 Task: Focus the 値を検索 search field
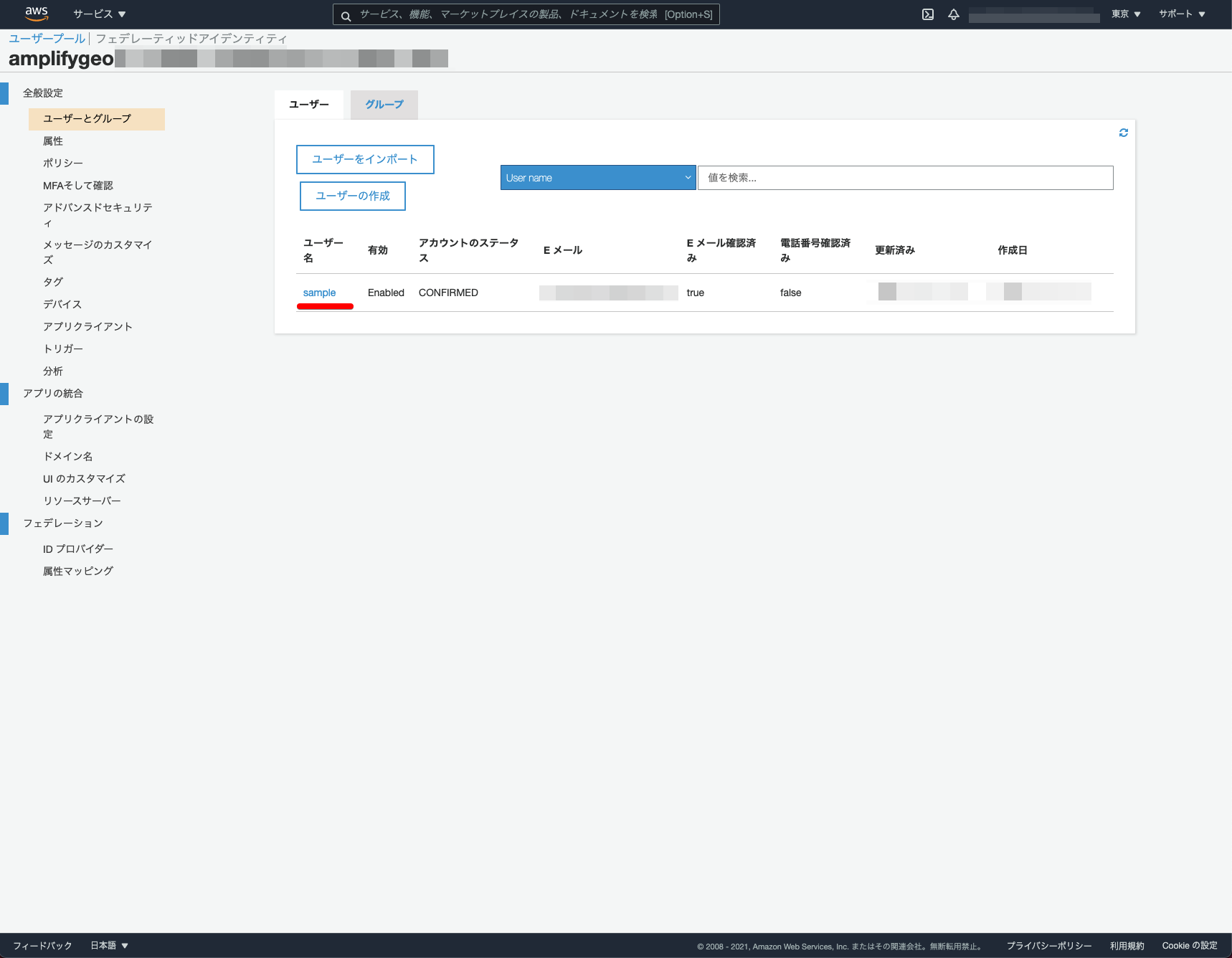[906, 178]
